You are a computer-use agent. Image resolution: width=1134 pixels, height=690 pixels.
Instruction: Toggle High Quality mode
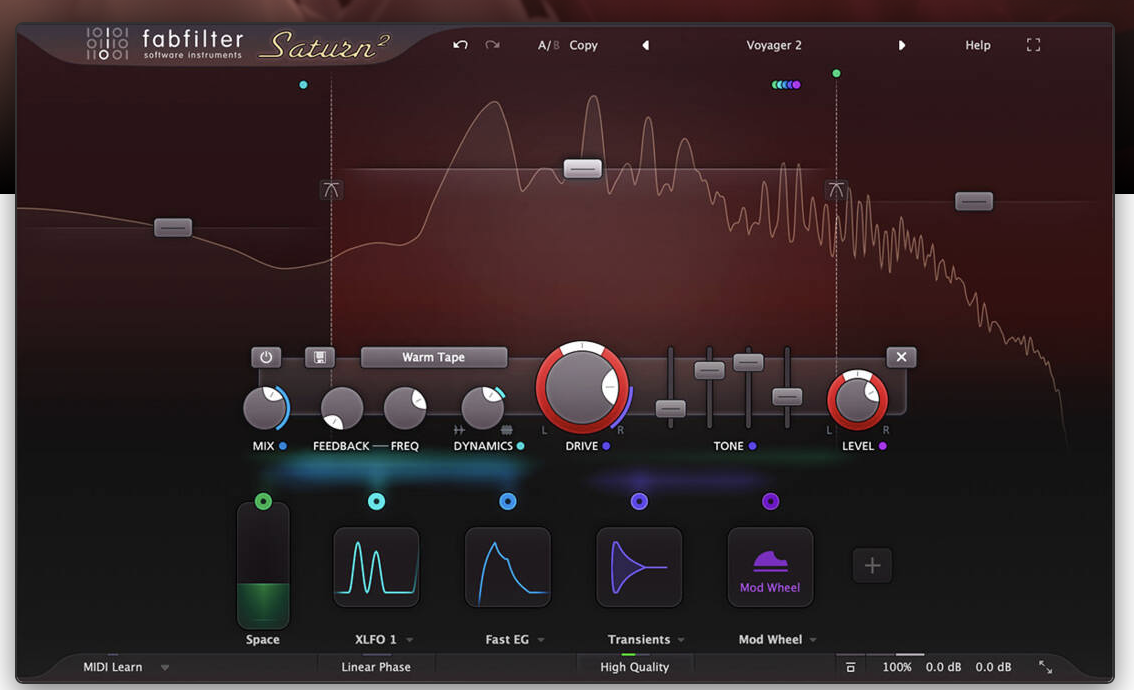click(634, 667)
